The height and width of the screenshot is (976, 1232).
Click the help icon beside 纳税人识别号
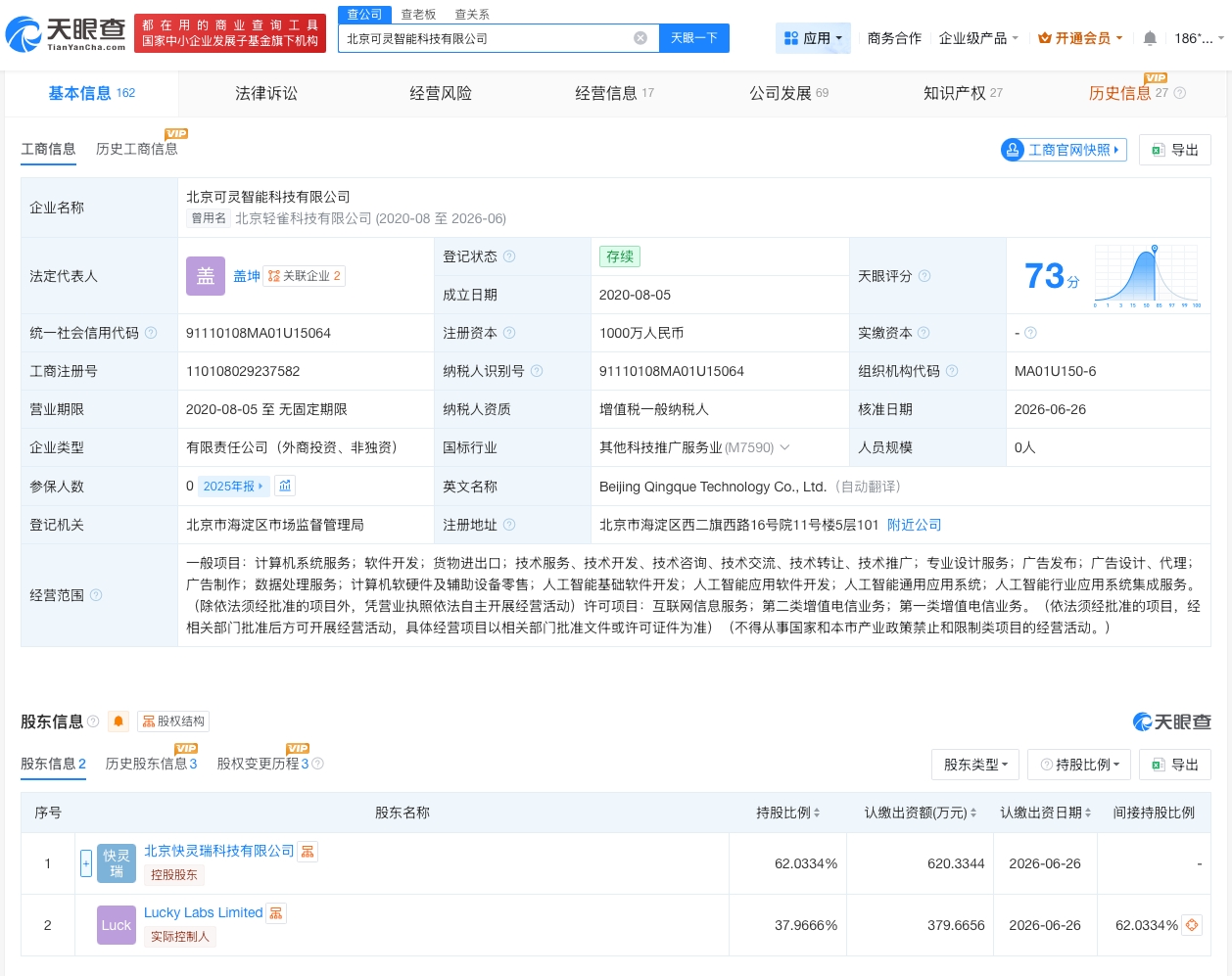tap(537, 371)
